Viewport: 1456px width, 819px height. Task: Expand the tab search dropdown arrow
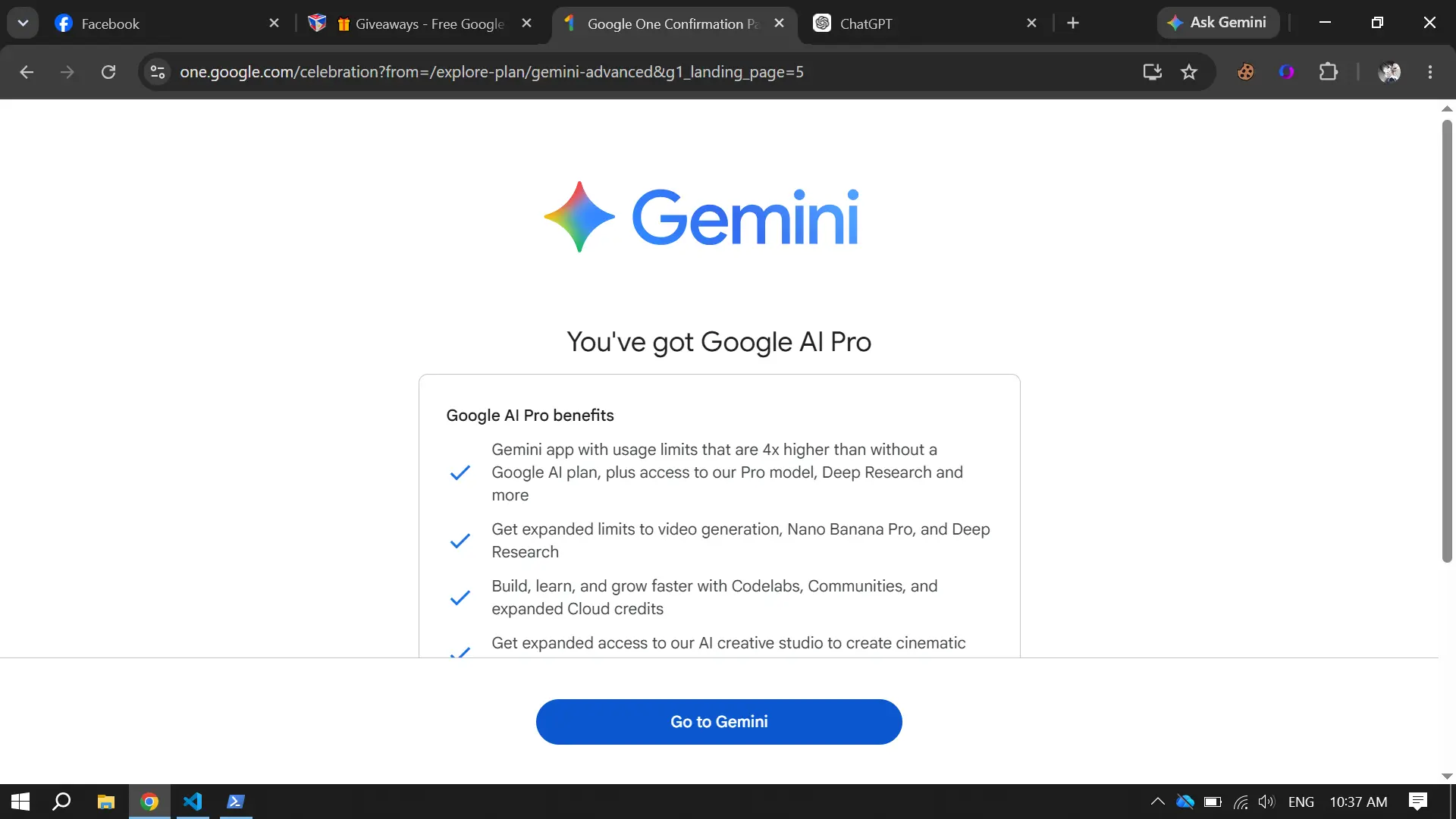(x=23, y=23)
